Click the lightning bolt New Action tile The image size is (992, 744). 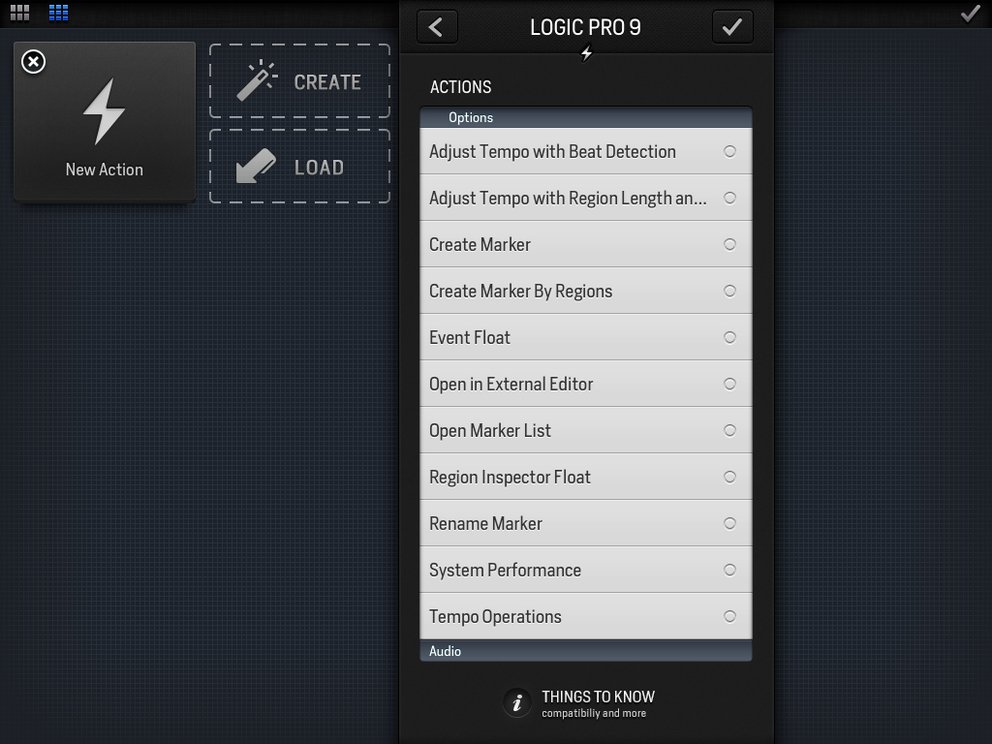104,122
